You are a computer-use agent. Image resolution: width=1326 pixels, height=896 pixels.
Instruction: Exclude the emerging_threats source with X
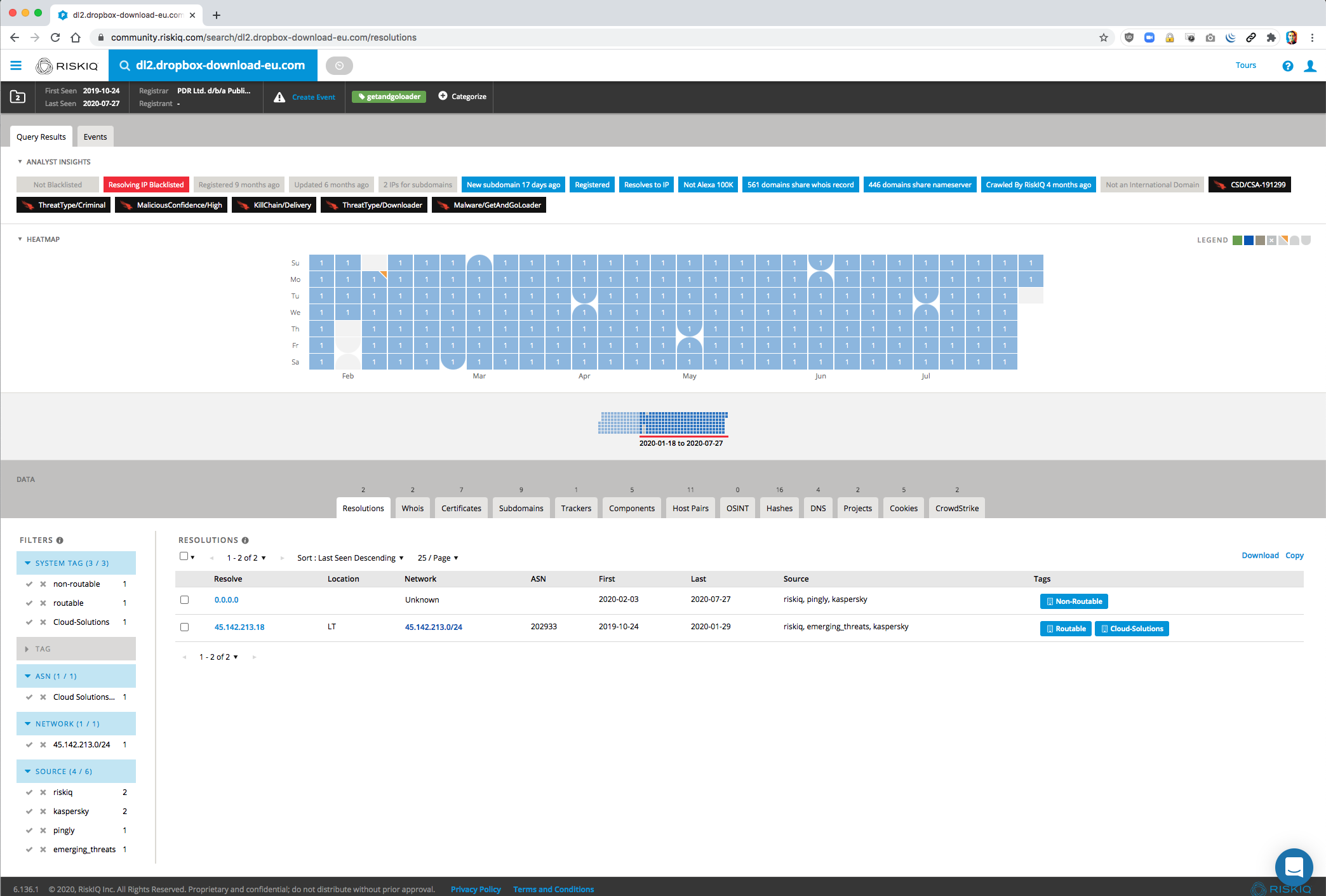click(43, 850)
